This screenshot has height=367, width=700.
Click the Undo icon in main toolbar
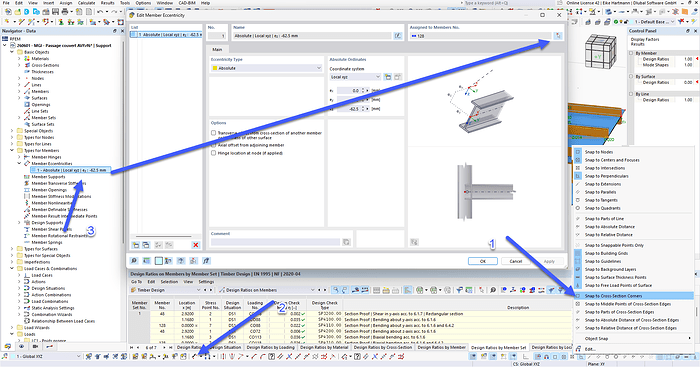100,11
